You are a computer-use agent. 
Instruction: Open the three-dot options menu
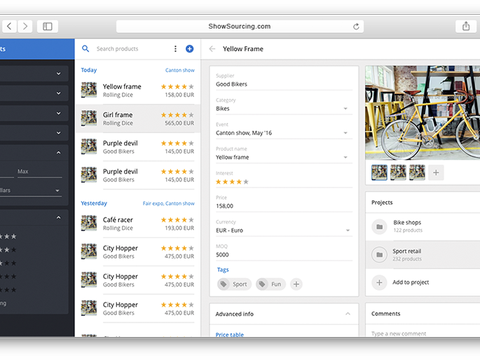175,49
